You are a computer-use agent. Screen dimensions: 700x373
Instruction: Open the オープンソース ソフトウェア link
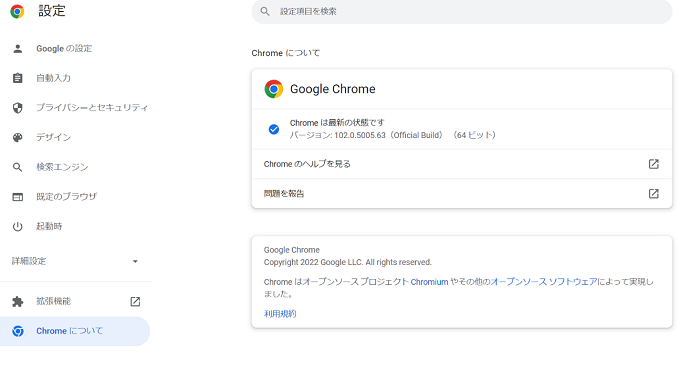[x=544, y=282]
